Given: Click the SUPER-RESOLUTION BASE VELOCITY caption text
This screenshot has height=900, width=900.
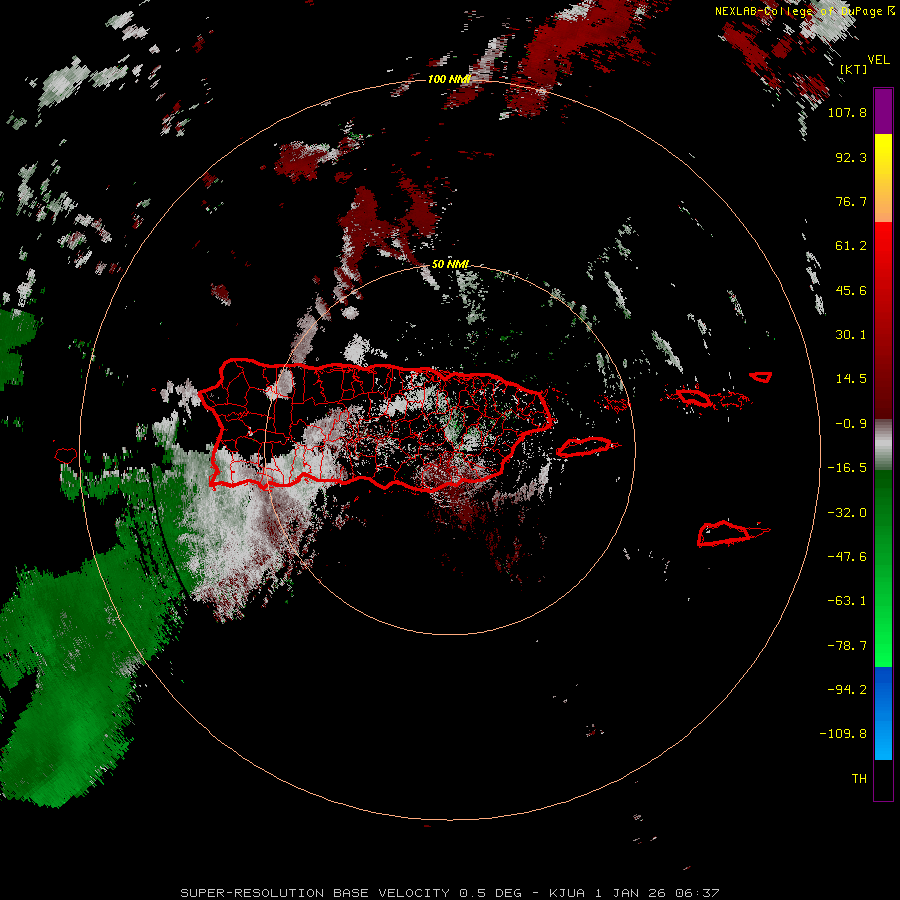Looking at the screenshot, I should click(x=315, y=893).
